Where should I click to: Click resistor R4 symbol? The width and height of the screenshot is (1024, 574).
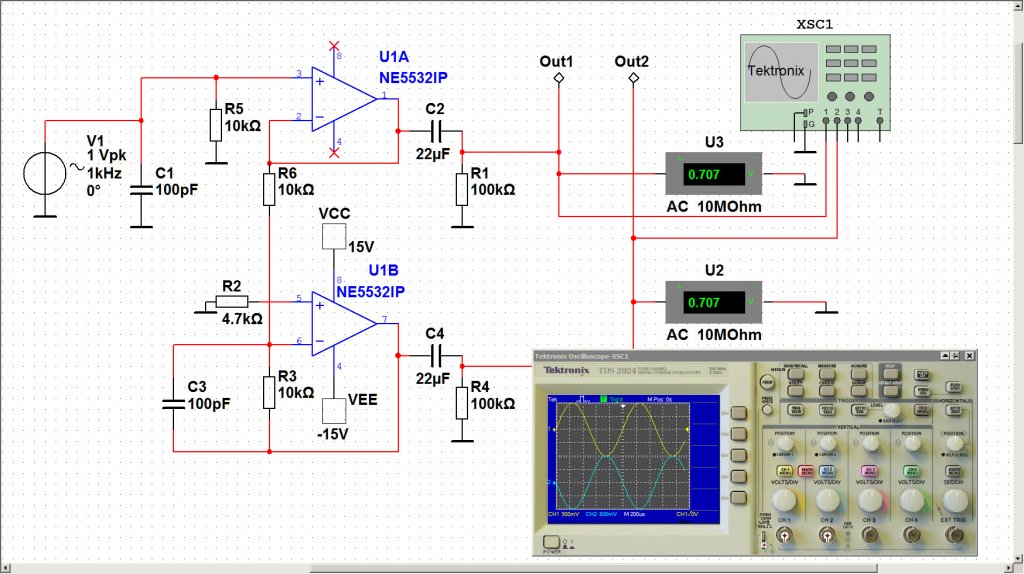point(462,403)
